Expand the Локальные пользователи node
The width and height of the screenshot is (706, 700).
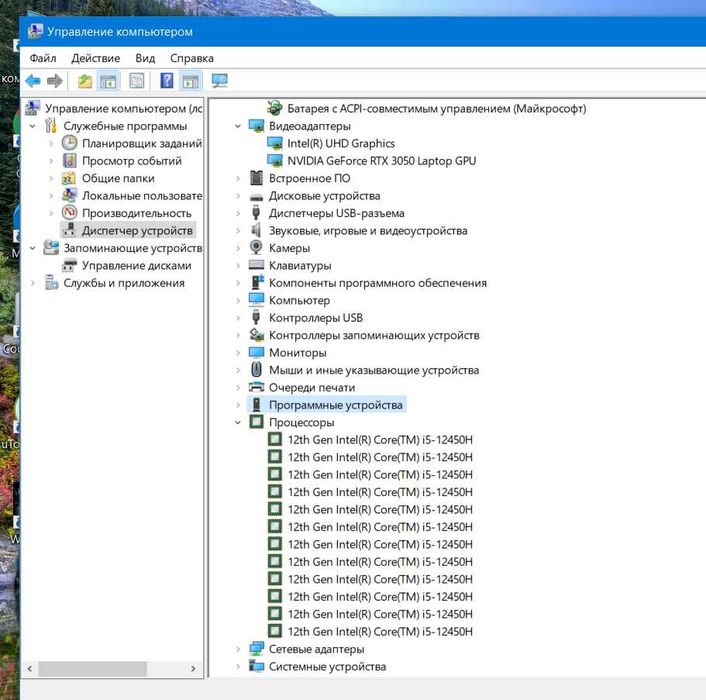[x=51, y=196]
